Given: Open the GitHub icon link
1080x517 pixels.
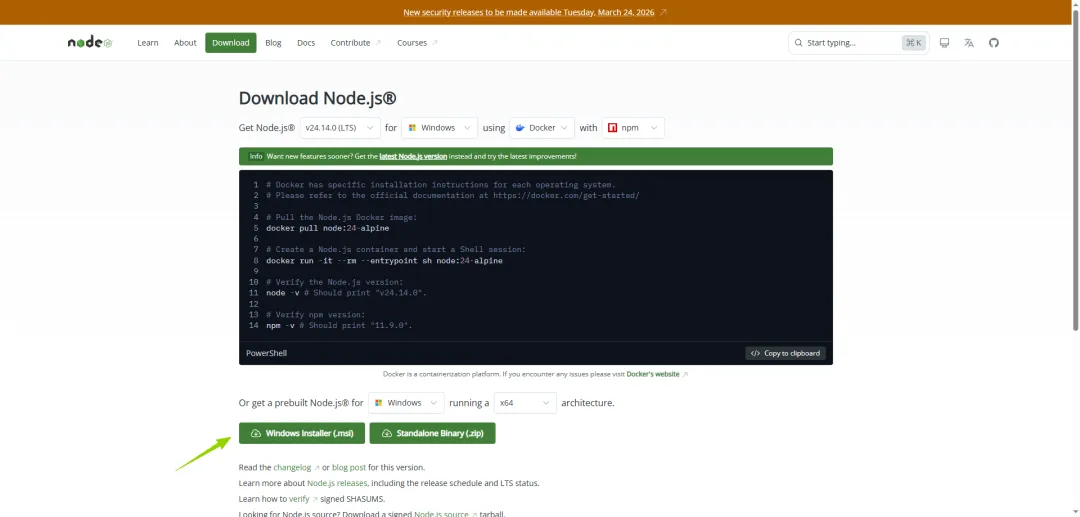Looking at the screenshot, I should tap(993, 43).
